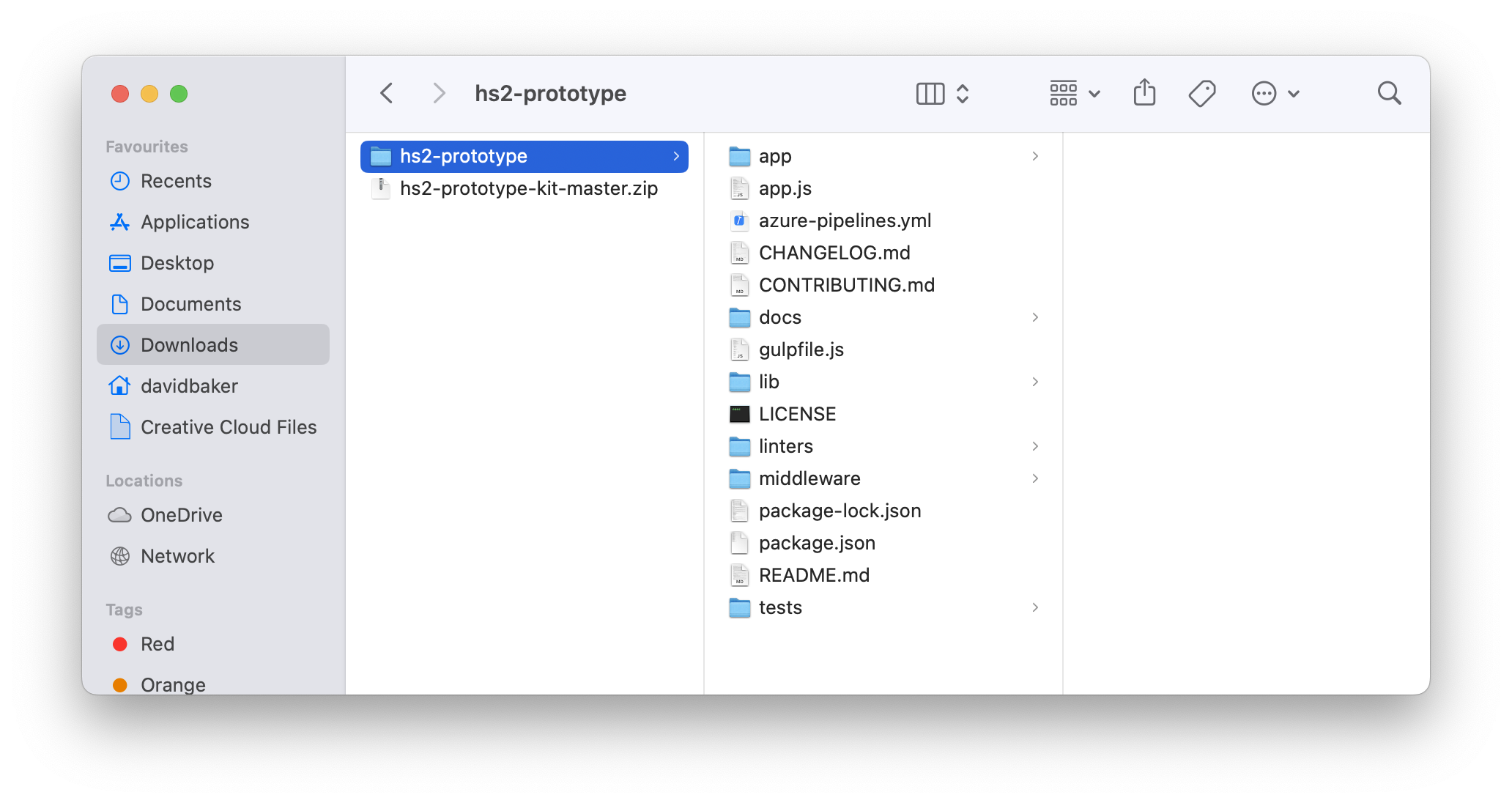
Task: Open the hs2-prototype-kit-master.zip file
Action: pyautogui.click(x=530, y=188)
